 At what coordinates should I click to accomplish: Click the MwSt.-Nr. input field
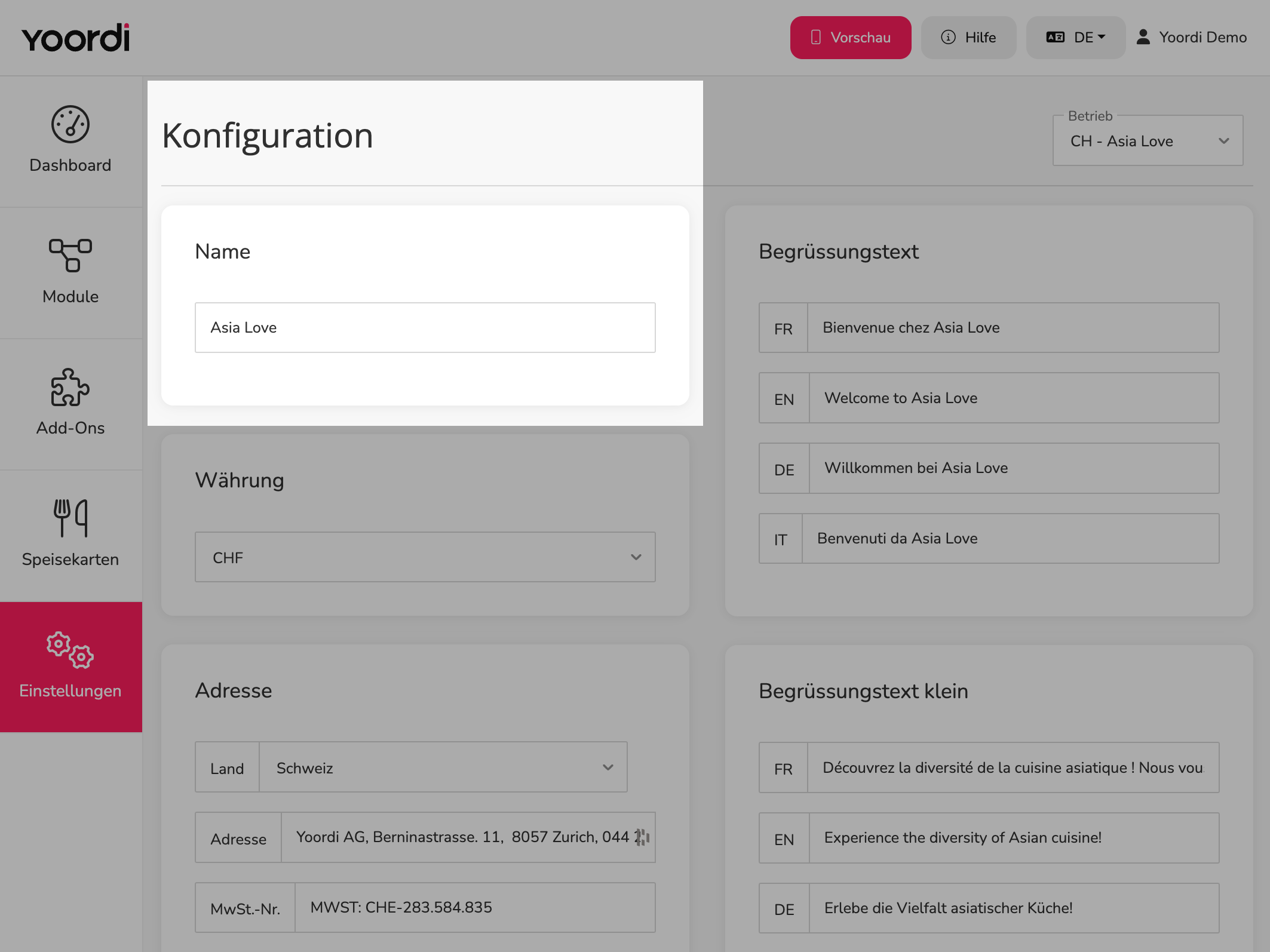coord(475,907)
